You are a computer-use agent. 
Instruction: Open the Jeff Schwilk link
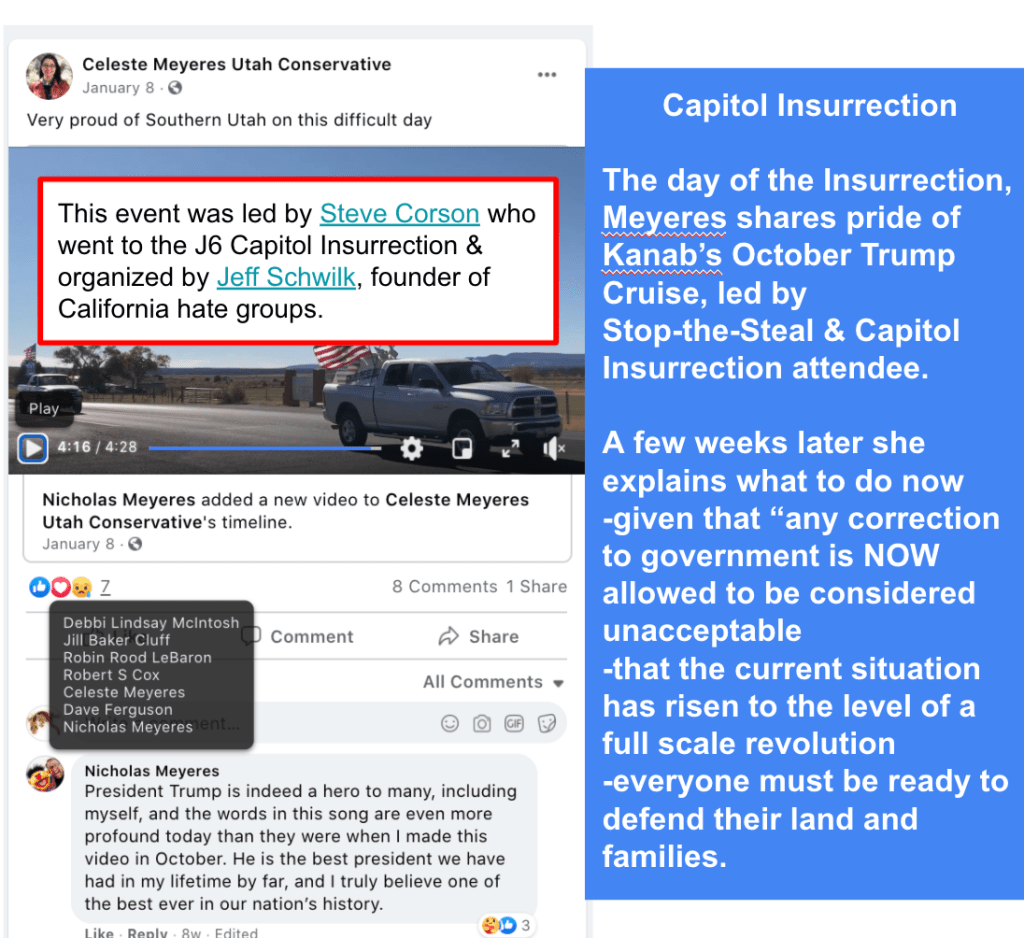pyautogui.click(x=286, y=277)
